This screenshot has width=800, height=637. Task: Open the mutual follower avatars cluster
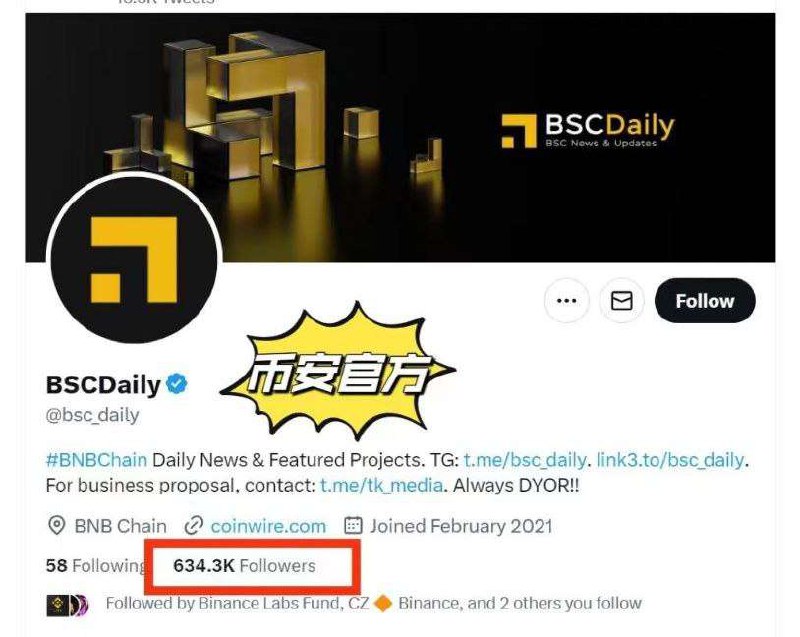[x=67, y=605]
